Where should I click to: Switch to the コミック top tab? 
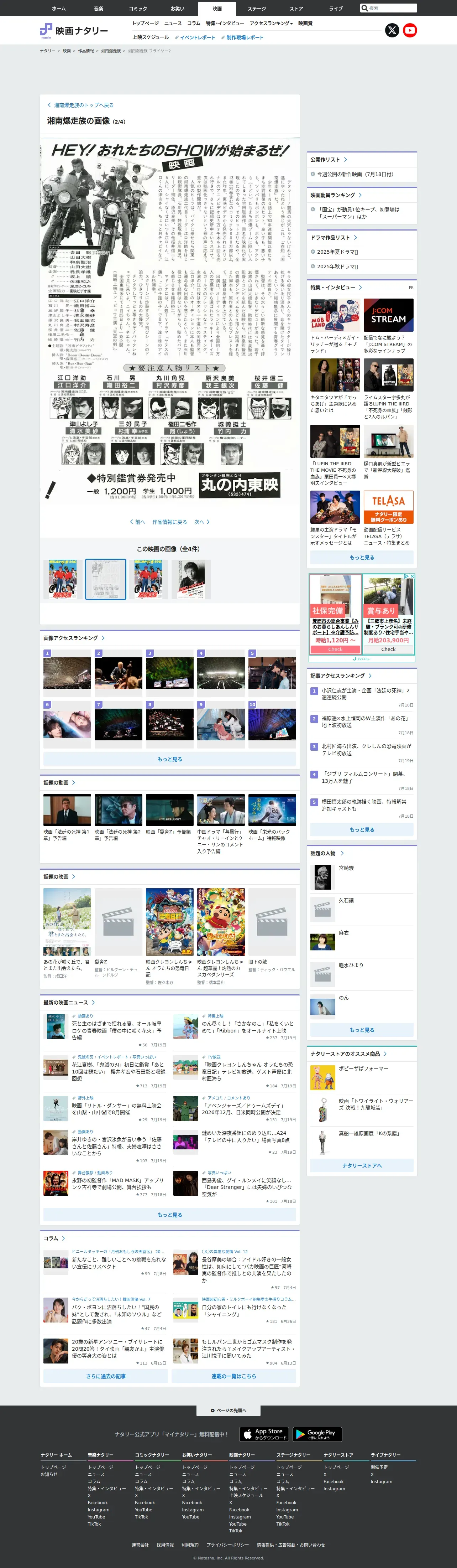pos(138,9)
